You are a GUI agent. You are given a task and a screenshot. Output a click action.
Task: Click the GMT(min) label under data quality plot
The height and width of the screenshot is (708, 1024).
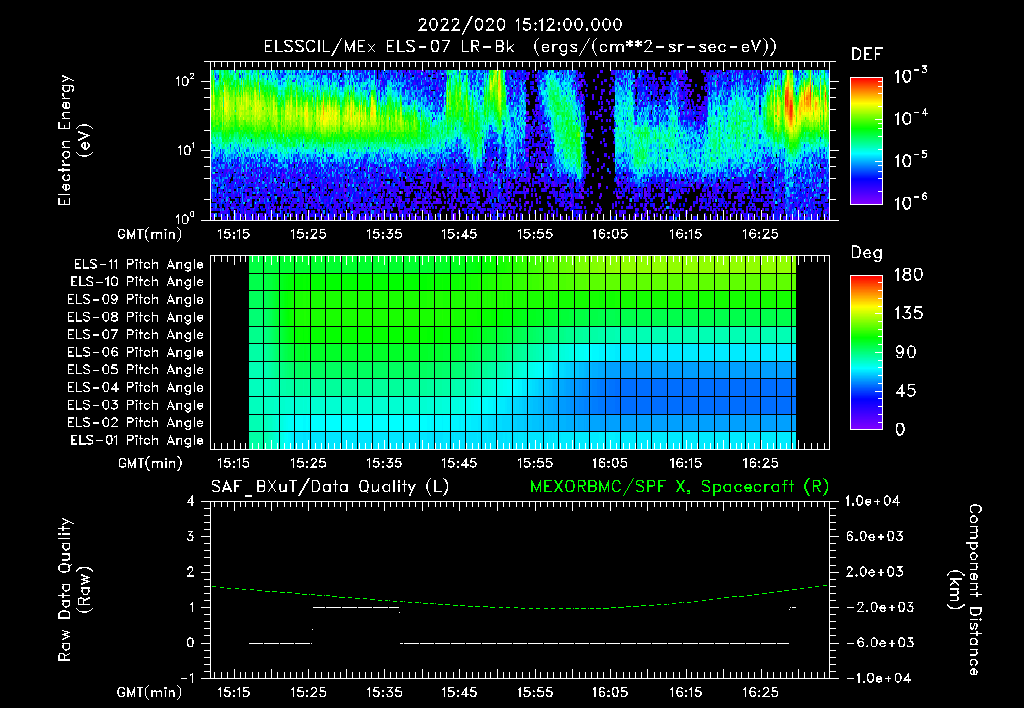pos(150,692)
